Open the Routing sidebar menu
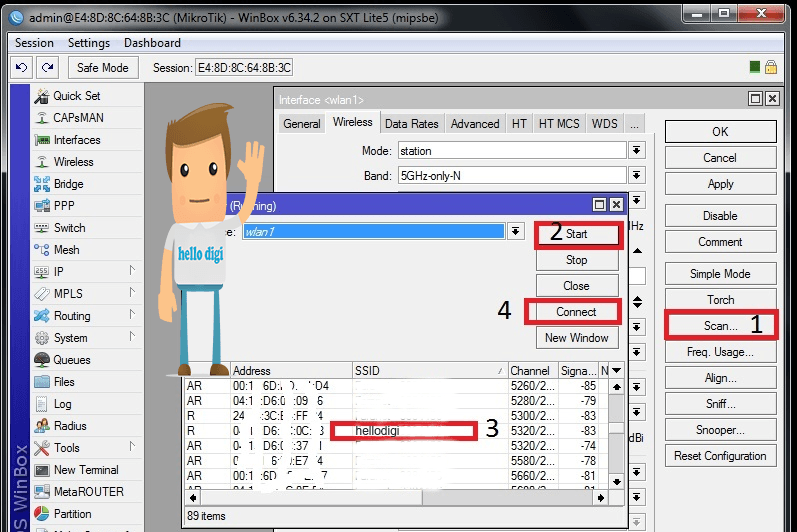The width and height of the screenshot is (797, 532). [87, 316]
